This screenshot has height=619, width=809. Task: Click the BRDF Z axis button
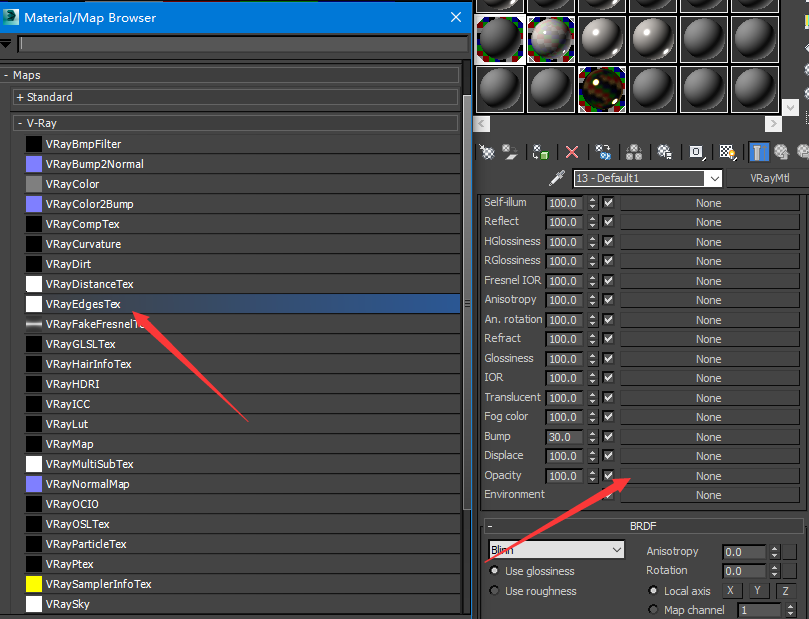(x=785, y=591)
